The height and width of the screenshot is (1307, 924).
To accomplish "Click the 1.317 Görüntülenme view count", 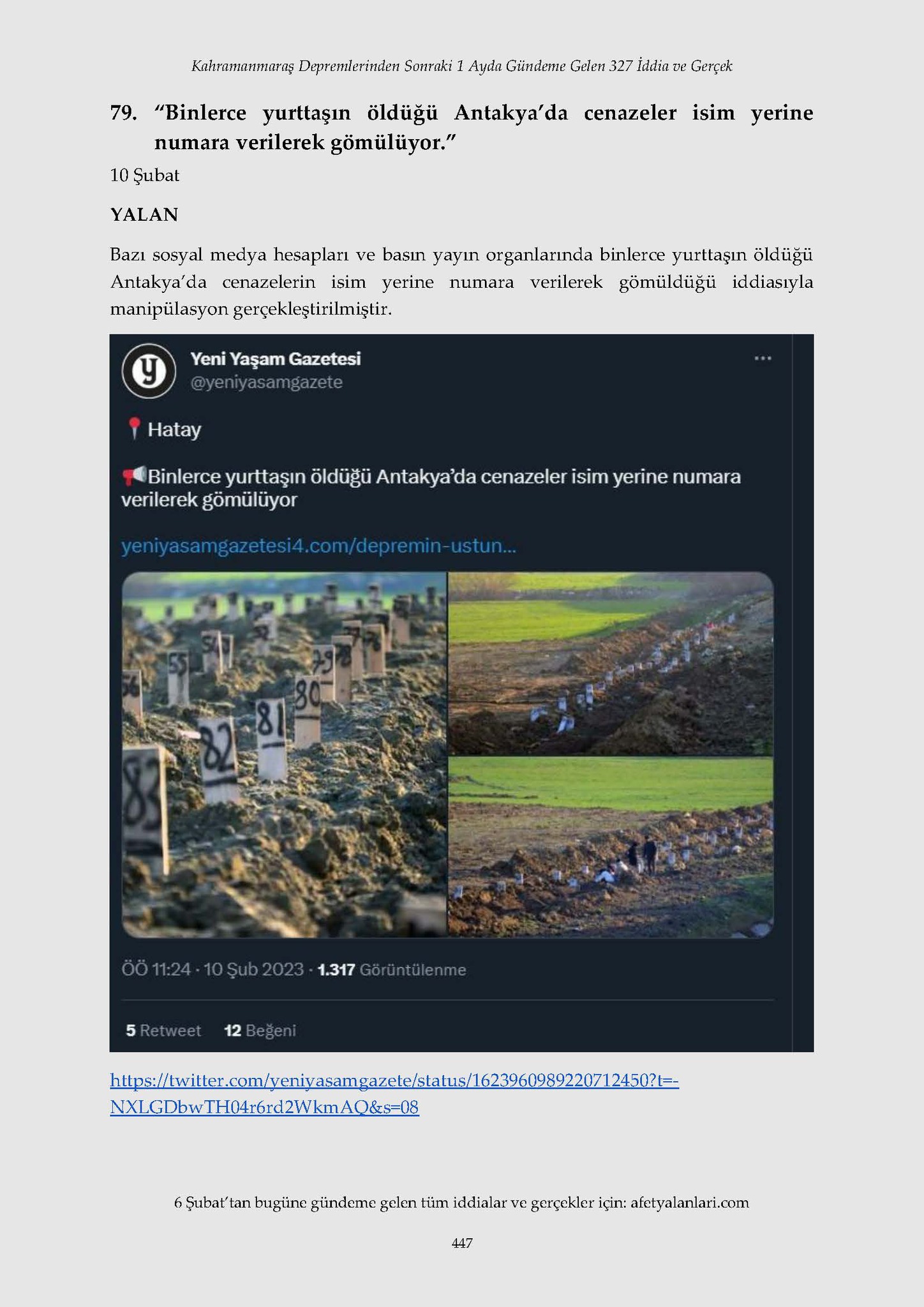I will pyautogui.click(x=392, y=970).
